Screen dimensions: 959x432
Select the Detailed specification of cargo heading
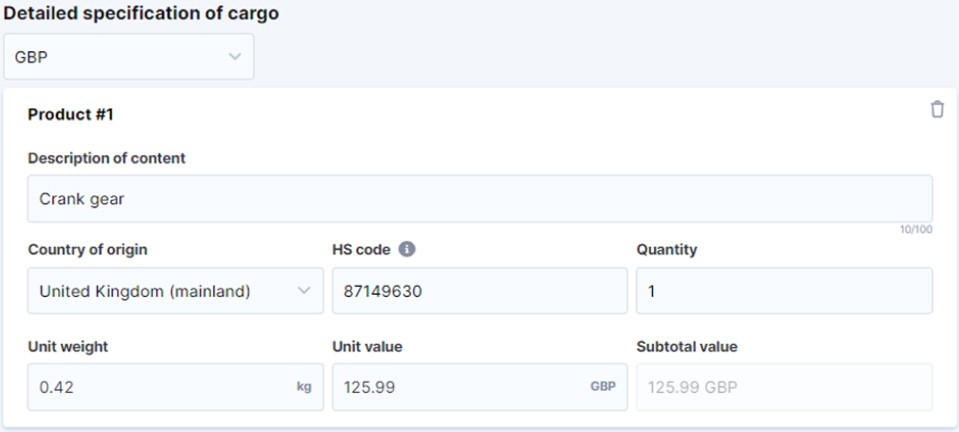[141, 14]
